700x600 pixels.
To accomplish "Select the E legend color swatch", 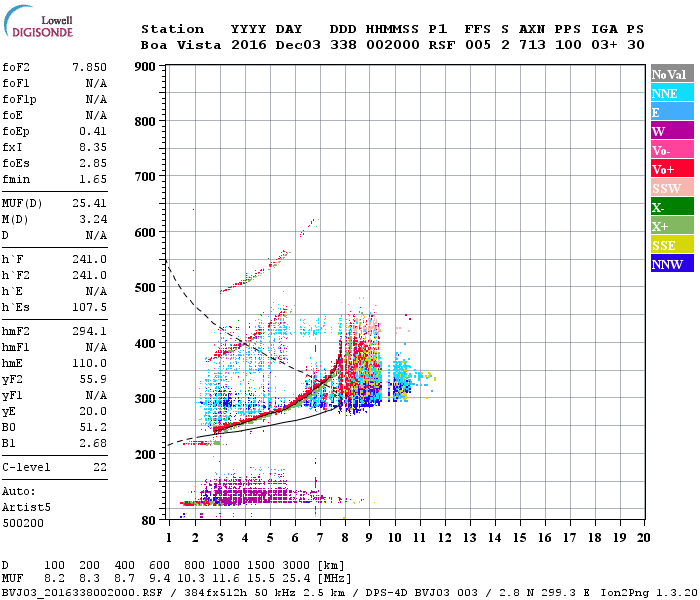I will [672, 112].
